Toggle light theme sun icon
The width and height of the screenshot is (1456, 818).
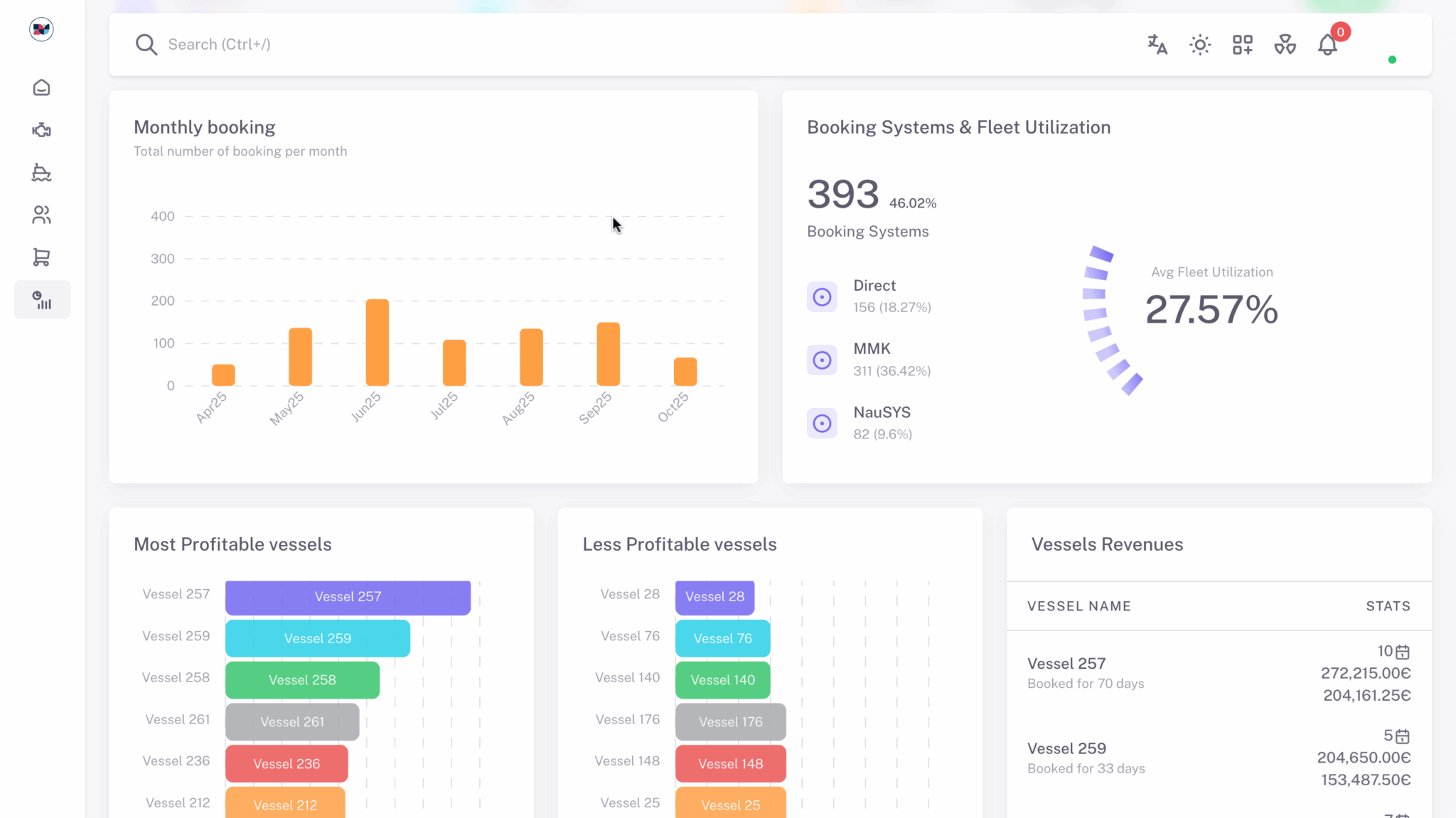coord(1200,45)
